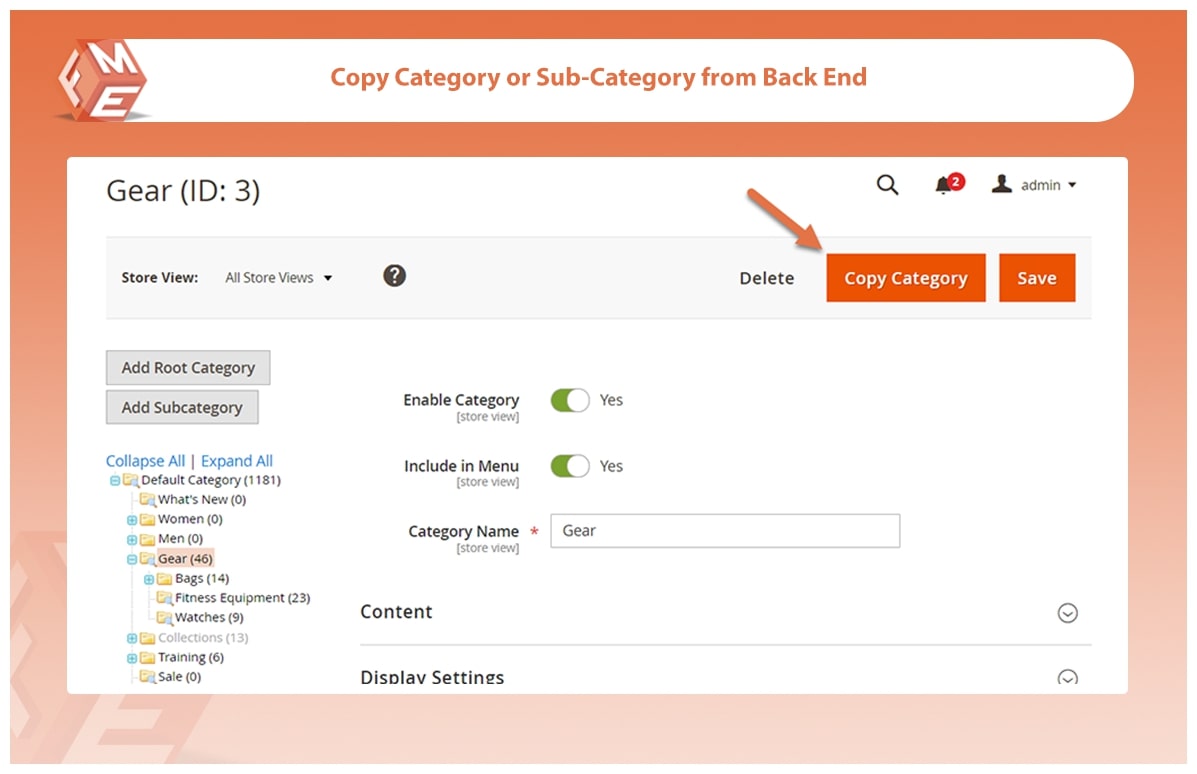Click the Copy Category button
1197x774 pixels.
tap(905, 278)
